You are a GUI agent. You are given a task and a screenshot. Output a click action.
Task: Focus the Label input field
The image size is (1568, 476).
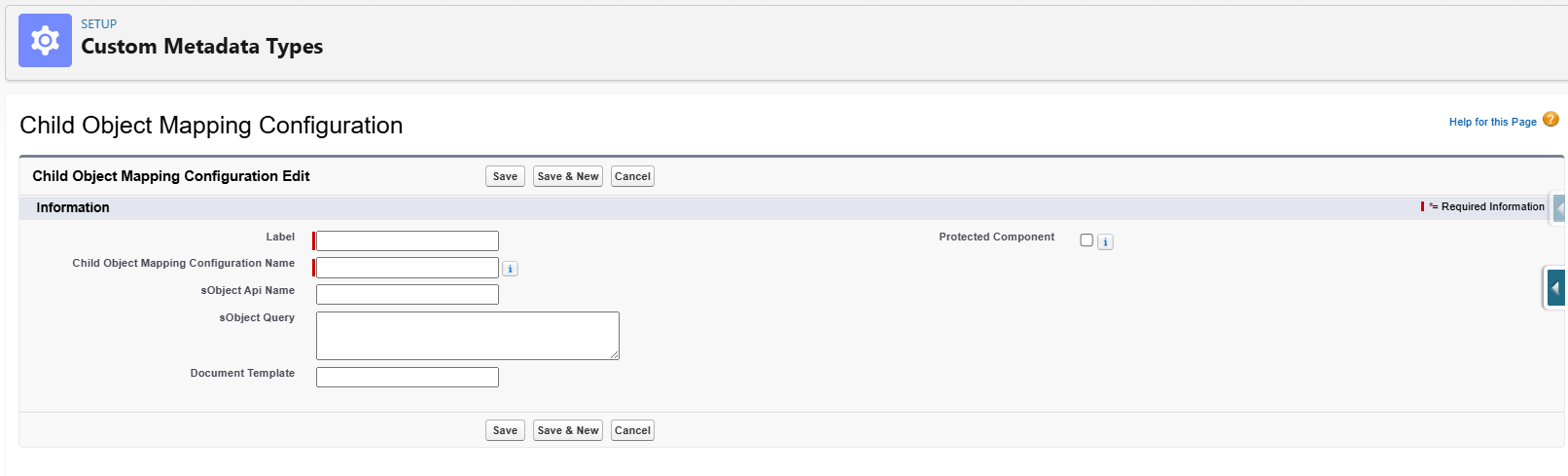click(x=408, y=240)
